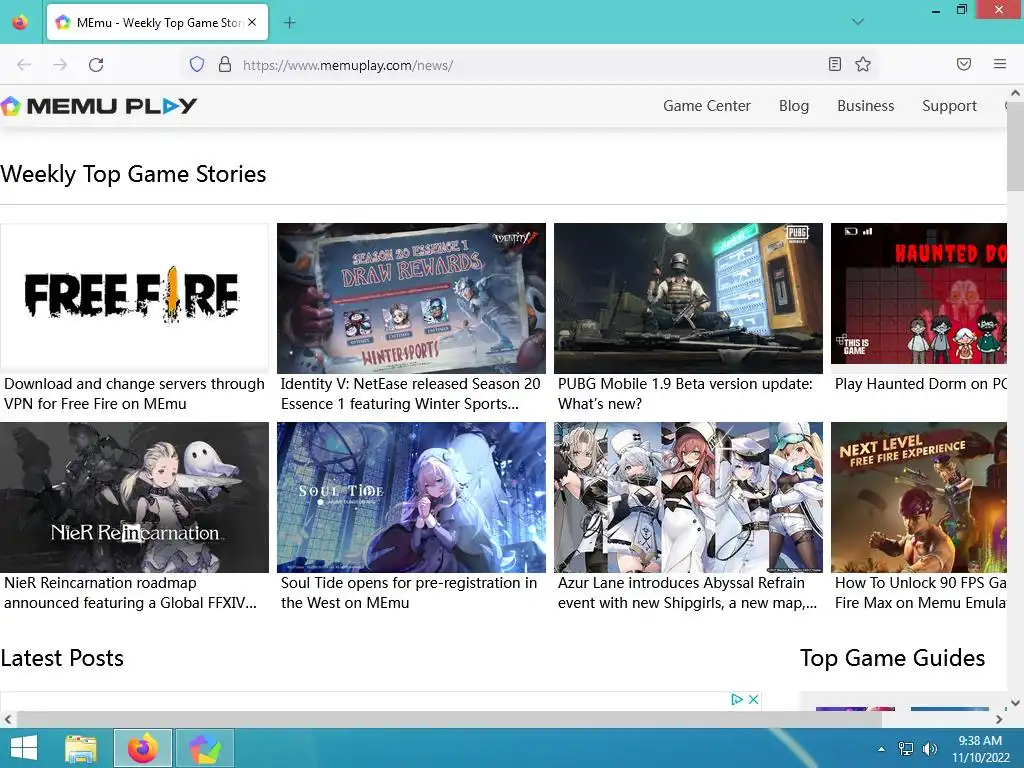Bookmark this page with the star icon
The height and width of the screenshot is (768, 1024).
(x=863, y=64)
